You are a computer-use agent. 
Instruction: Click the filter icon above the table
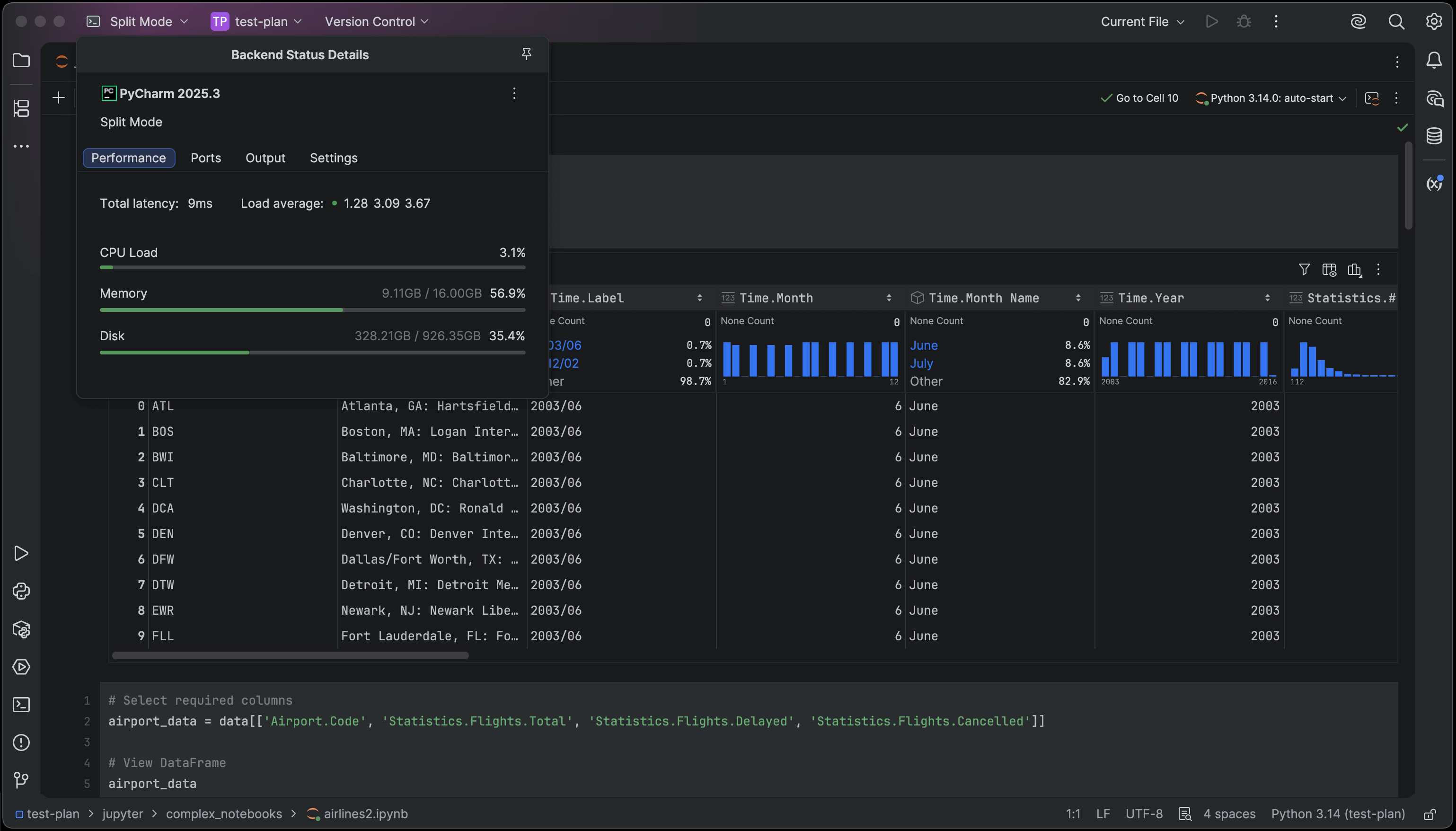point(1304,269)
